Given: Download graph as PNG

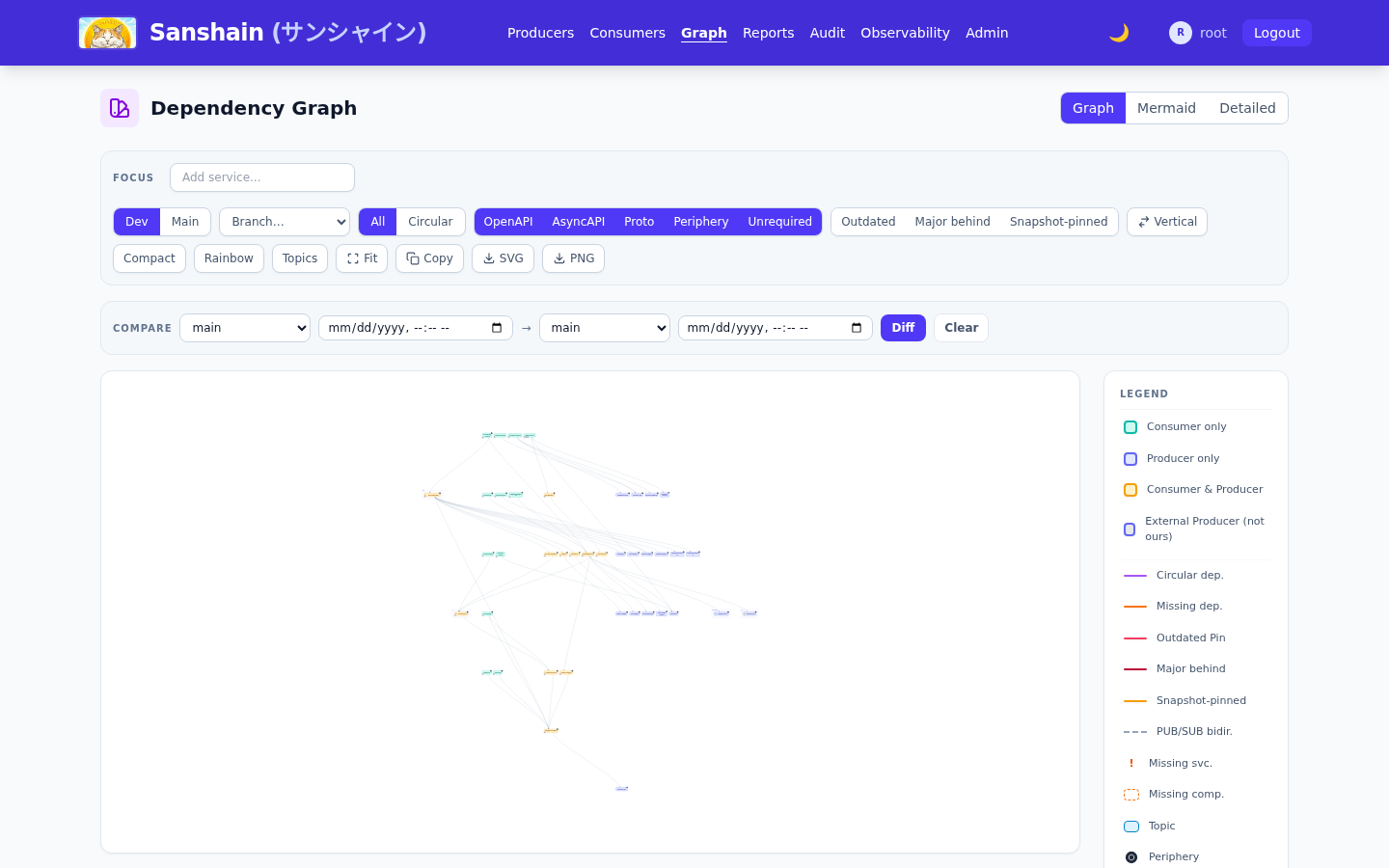Looking at the screenshot, I should click(573, 258).
